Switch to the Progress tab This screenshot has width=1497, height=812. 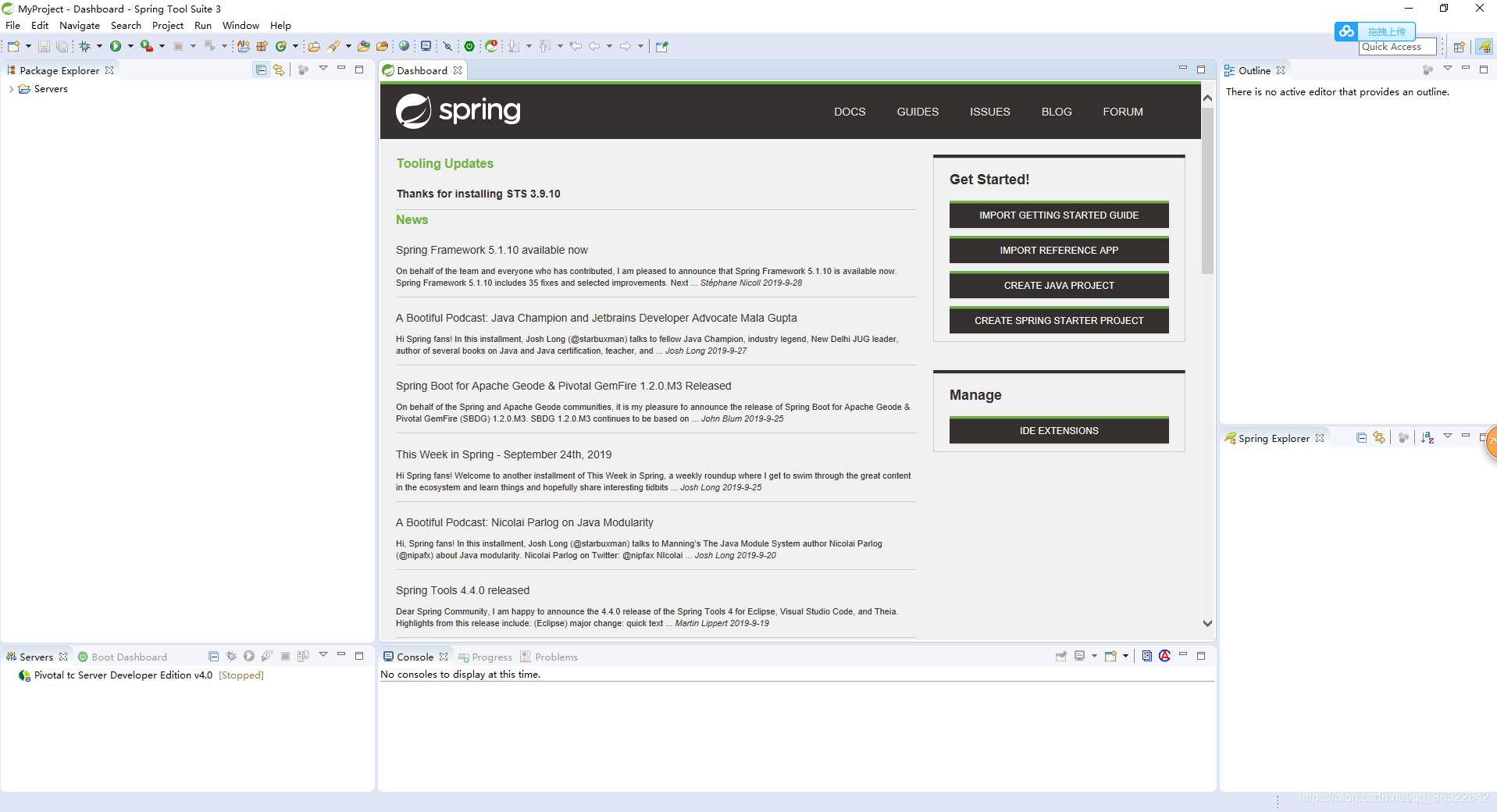485,657
